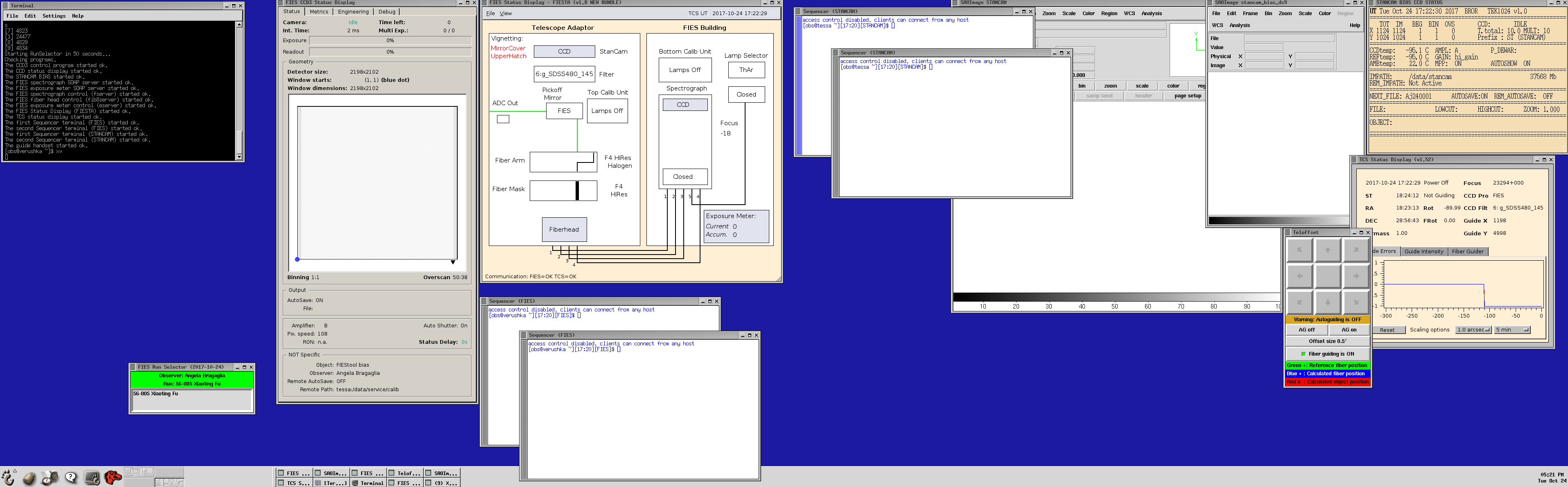Nudge telescope down-left in Teloffset
The height and width of the screenshot is (487, 1568).
tap(1299, 302)
